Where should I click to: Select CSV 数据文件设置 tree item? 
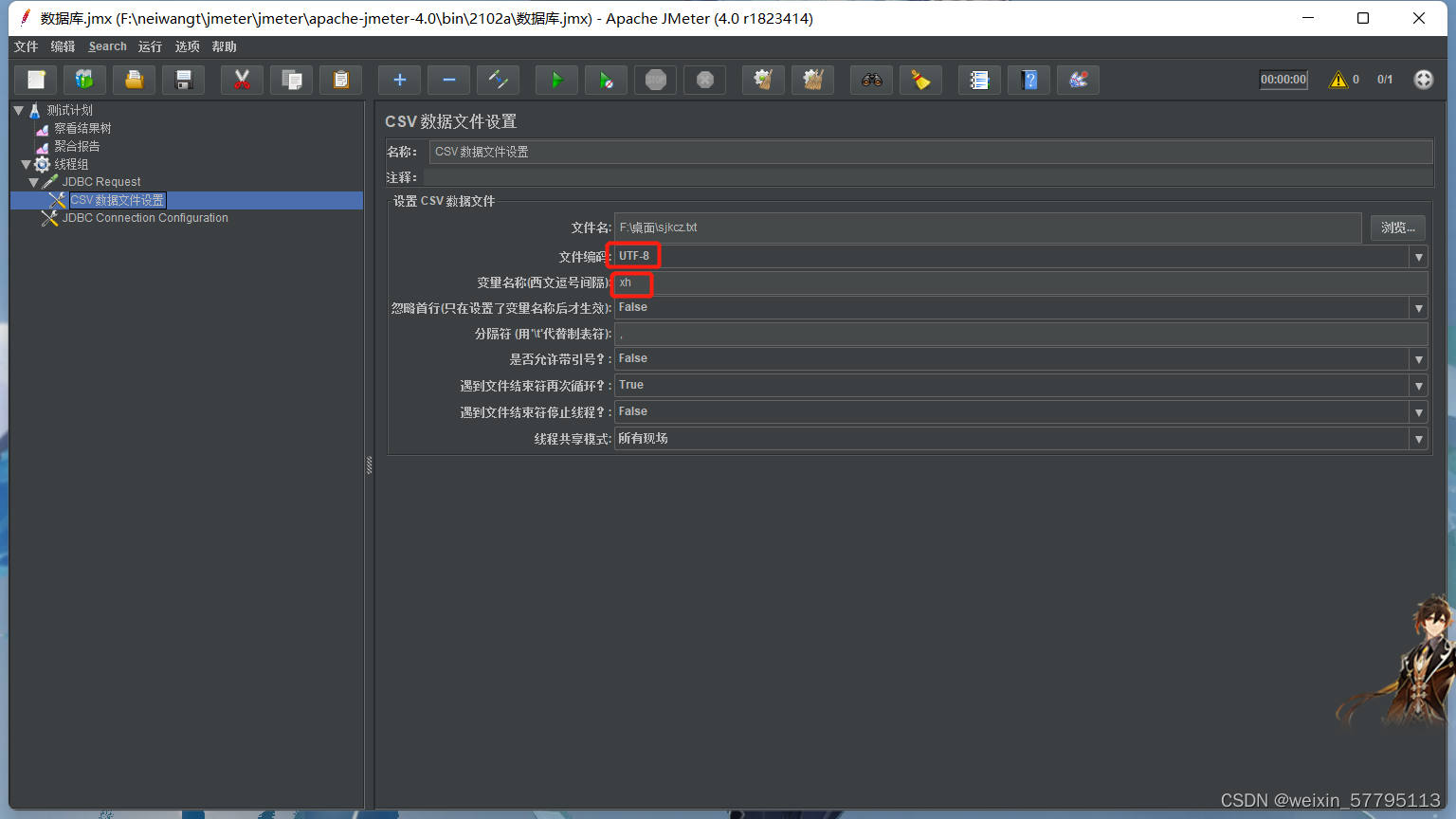pos(118,200)
